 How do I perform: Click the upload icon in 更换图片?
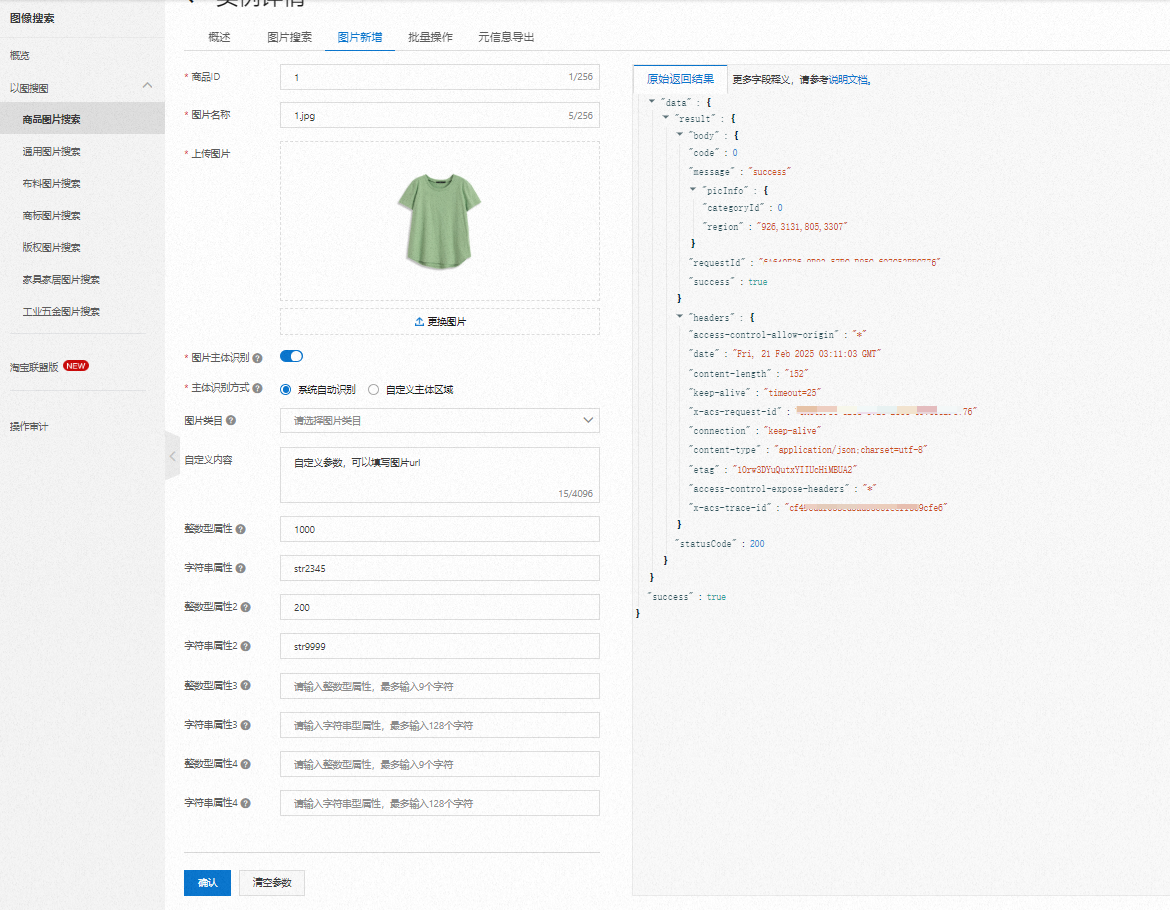coord(419,321)
